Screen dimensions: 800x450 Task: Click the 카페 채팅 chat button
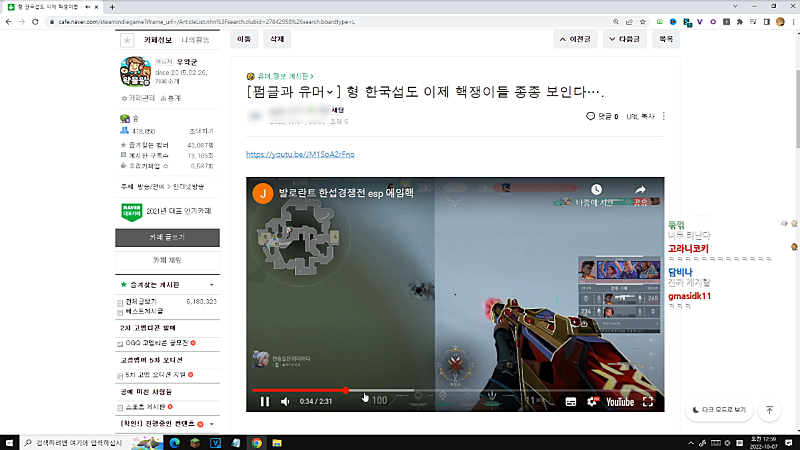(x=167, y=260)
